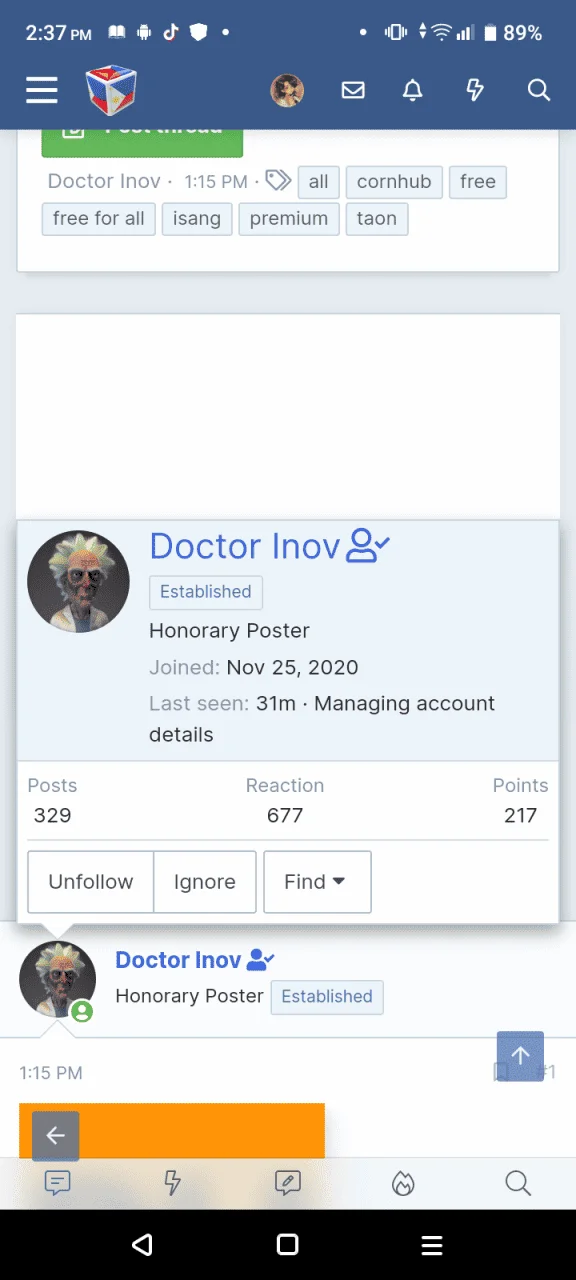
Task: Select the 'premium' tag
Action: click(x=289, y=219)
